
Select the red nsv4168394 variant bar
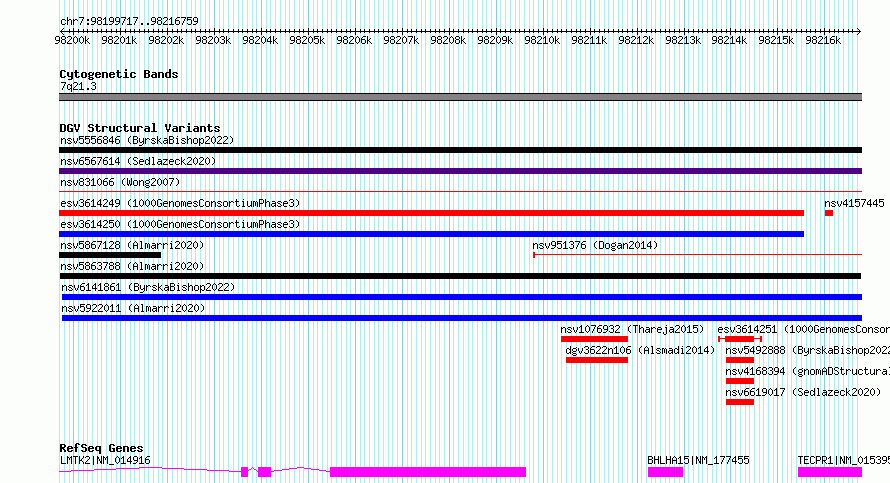pyautogui.click(x=740, y=381)
